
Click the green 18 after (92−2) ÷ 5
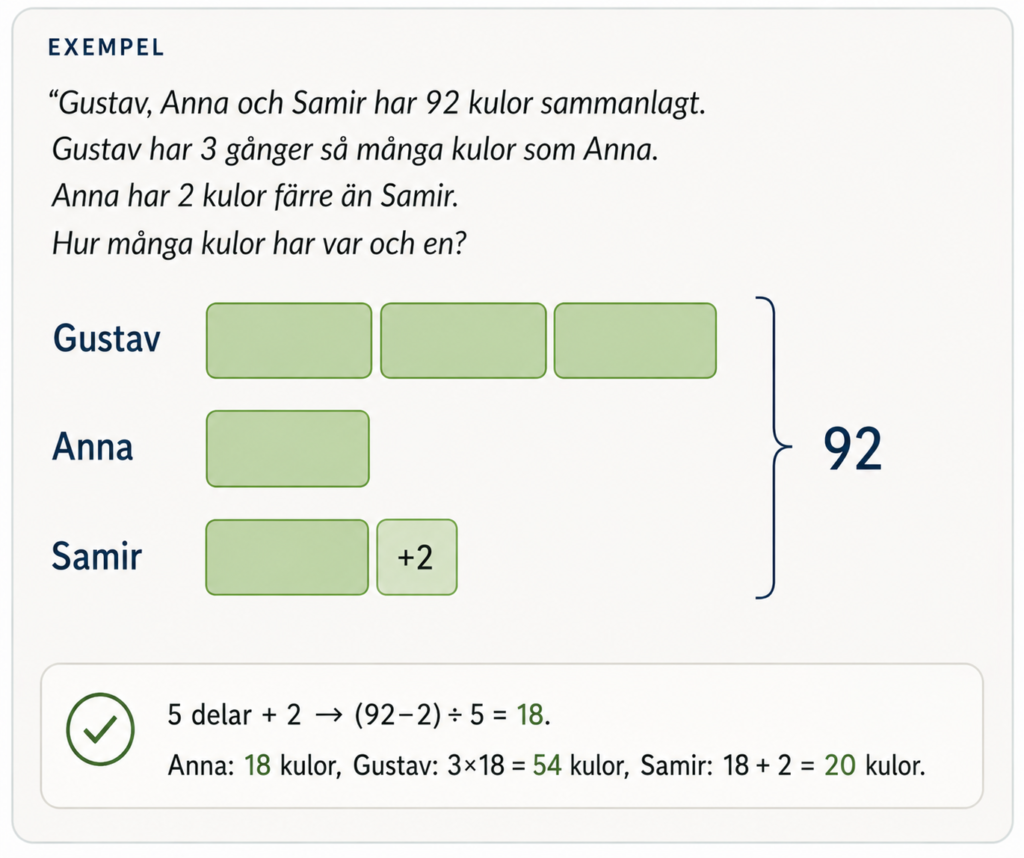(530, 715)
